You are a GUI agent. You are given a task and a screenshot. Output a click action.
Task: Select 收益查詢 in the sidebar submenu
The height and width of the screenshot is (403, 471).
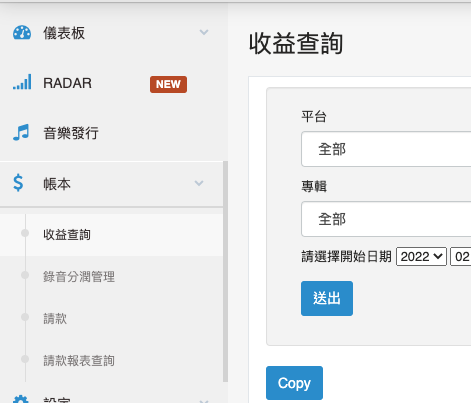112,235
